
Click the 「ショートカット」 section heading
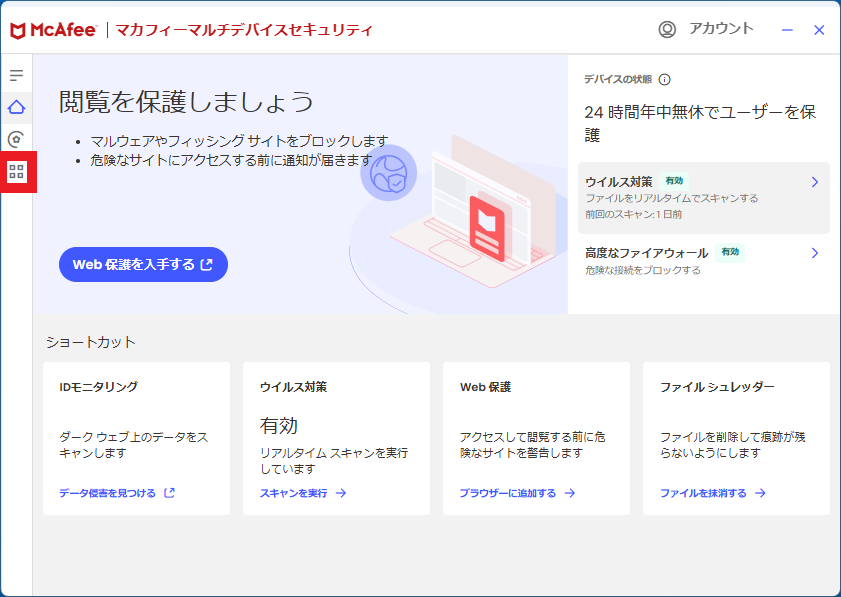click(91, 342)
